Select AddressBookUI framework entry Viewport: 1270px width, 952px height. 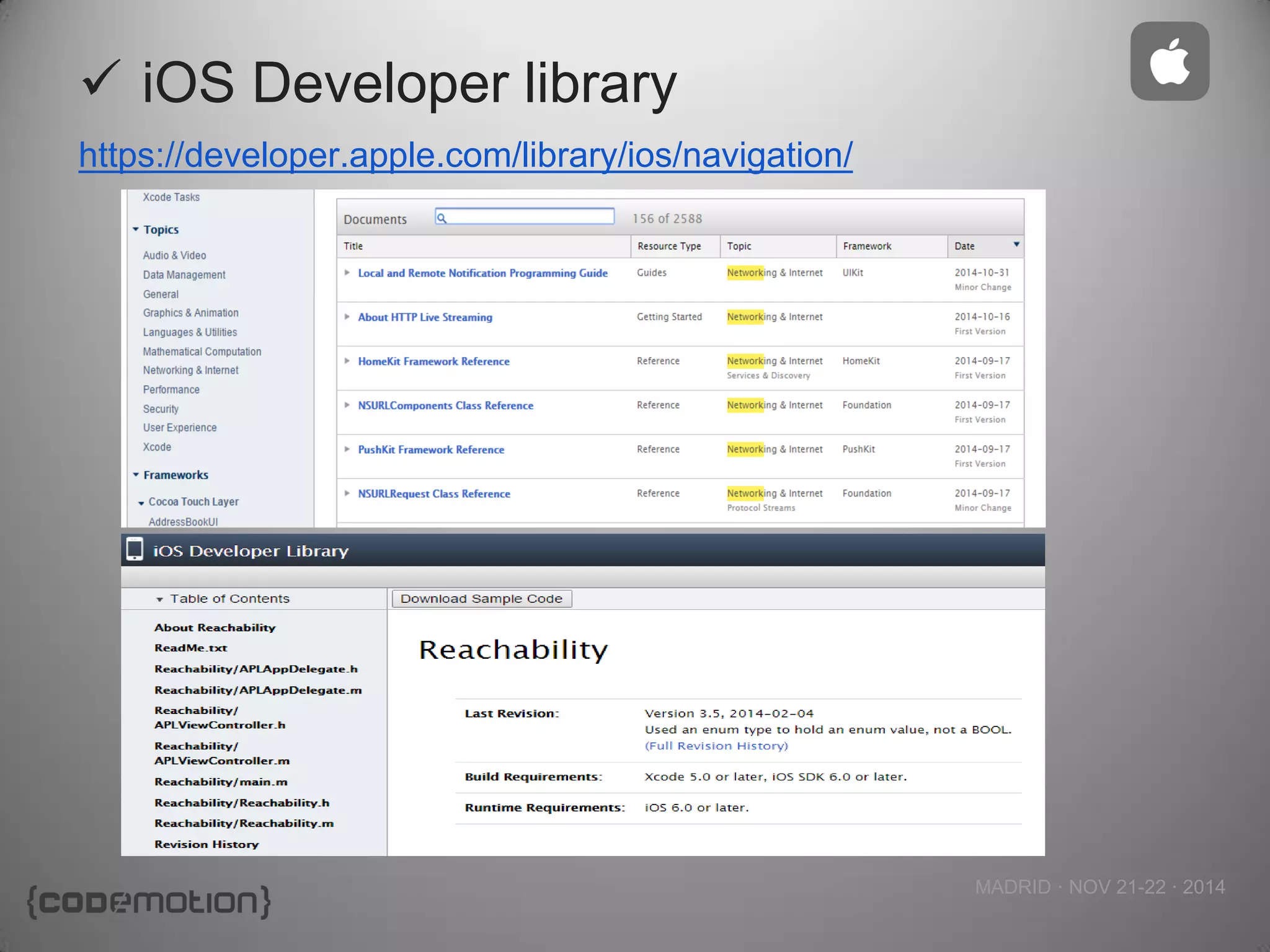tap(183, 522)
